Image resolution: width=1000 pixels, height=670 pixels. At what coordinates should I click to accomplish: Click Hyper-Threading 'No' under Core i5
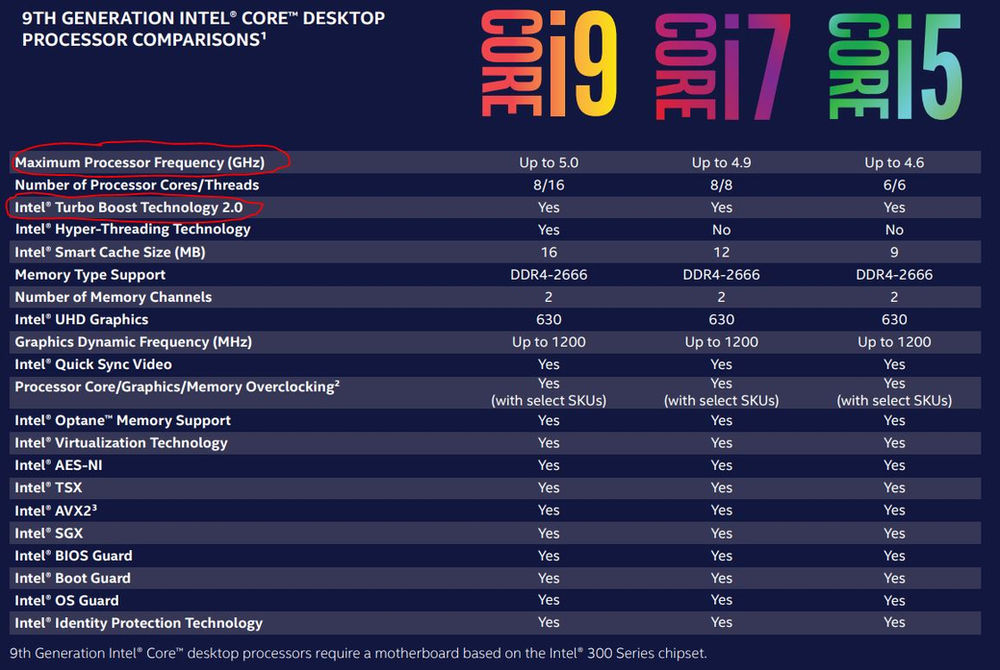tap(894, 229)
